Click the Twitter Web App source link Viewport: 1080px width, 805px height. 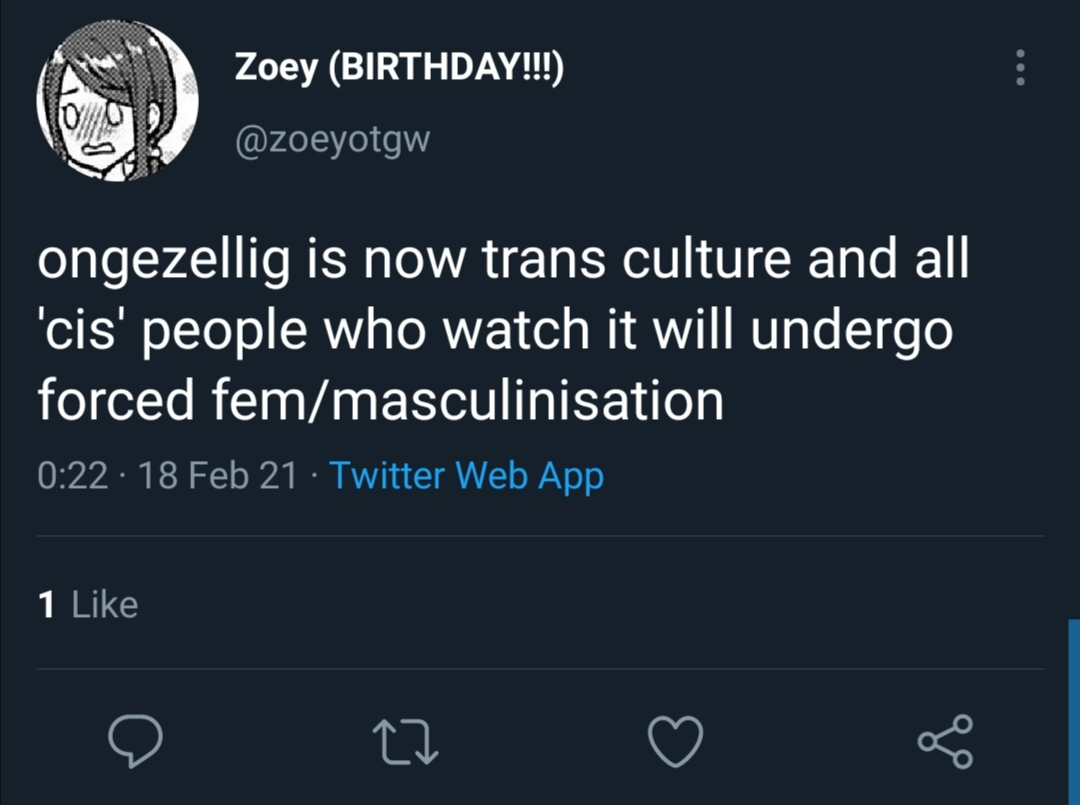pos(466,475)
